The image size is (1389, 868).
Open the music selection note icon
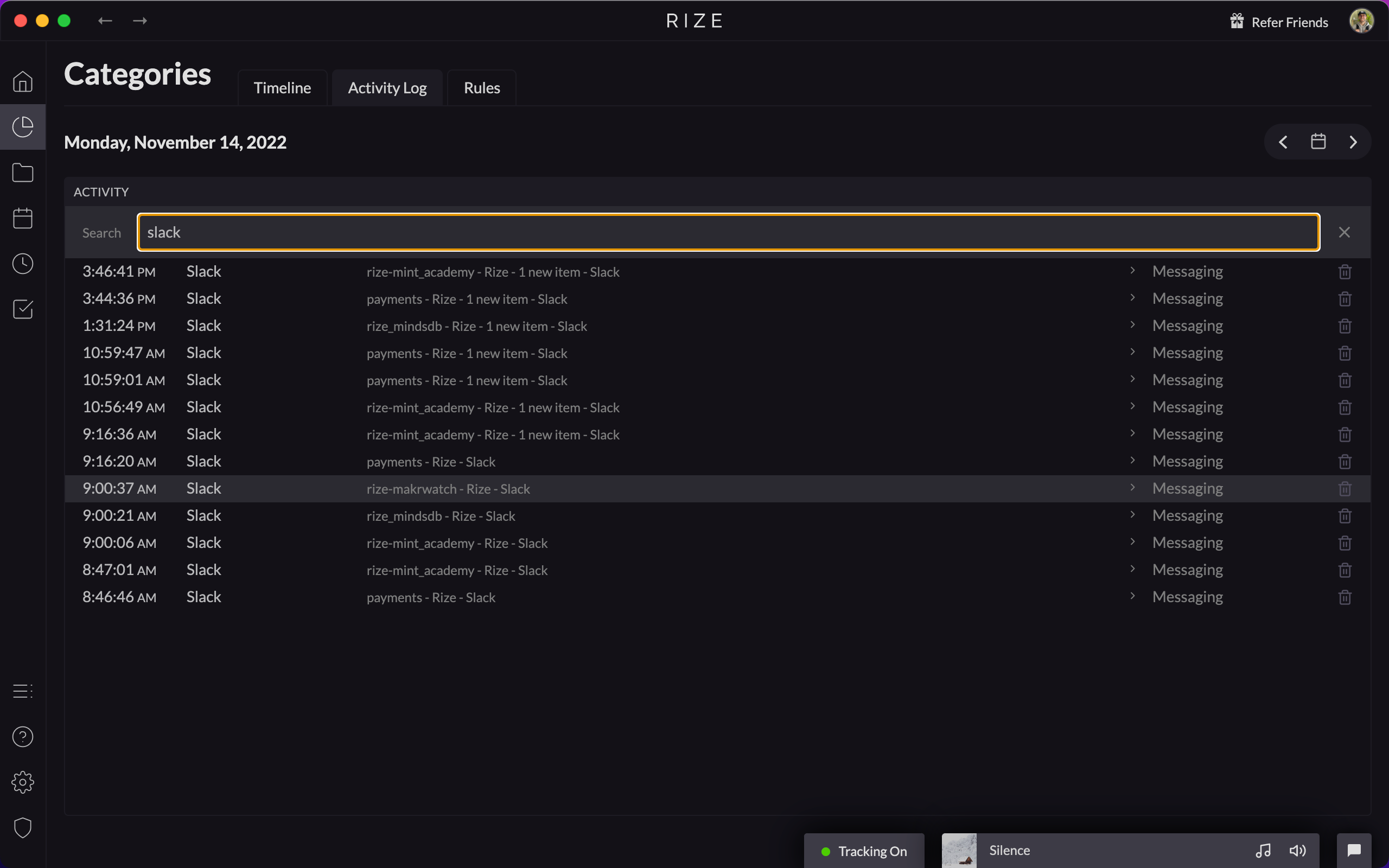click(1263, 850)
